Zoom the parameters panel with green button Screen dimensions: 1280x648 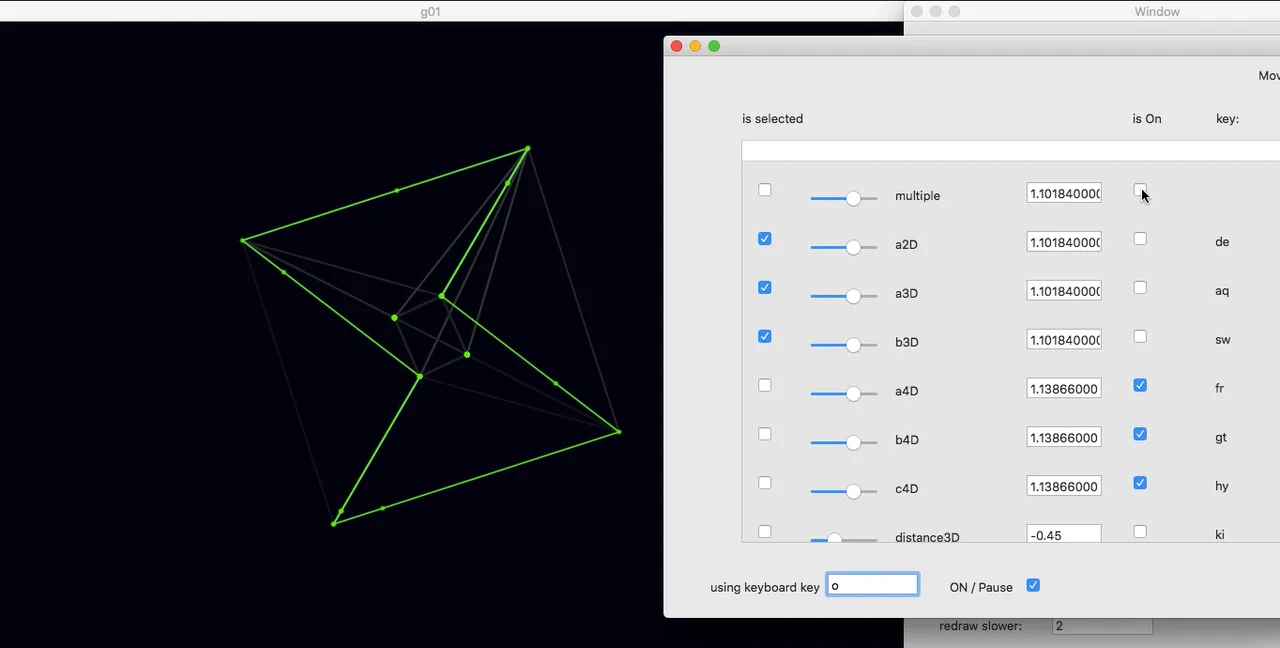714,46
